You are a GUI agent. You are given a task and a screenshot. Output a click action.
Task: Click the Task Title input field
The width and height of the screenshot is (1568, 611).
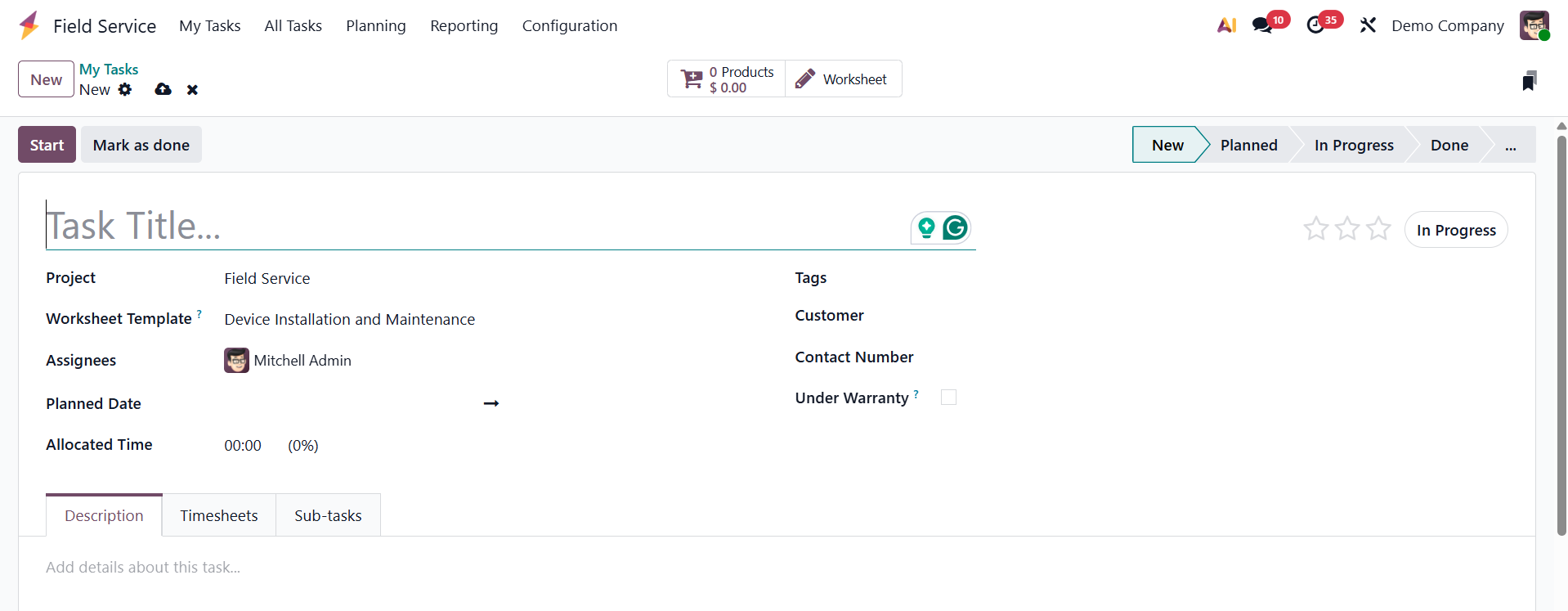(x=474, y=226)
